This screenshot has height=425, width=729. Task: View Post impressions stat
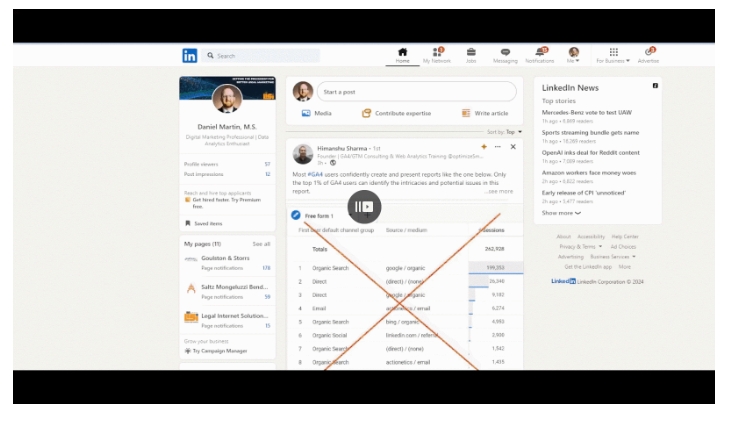pyautogui.click(x=227, y=174)
